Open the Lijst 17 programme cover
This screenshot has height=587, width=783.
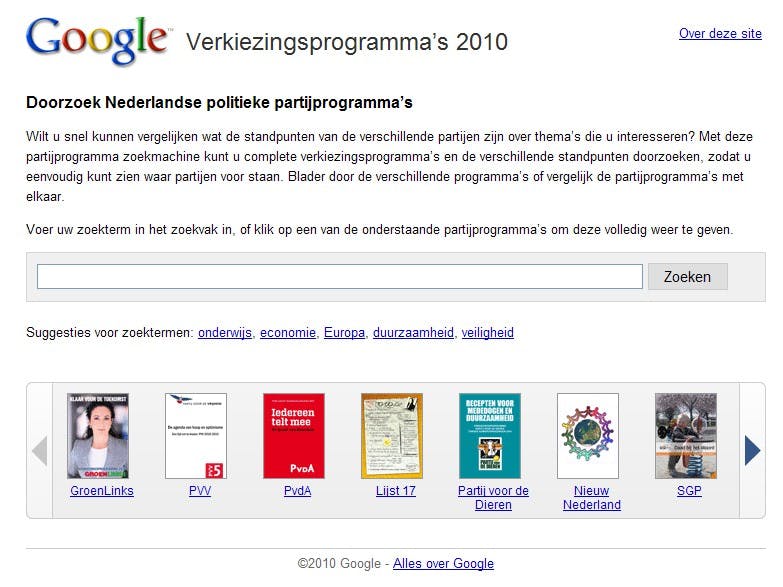pyautogui.click(x=392, y=436)
